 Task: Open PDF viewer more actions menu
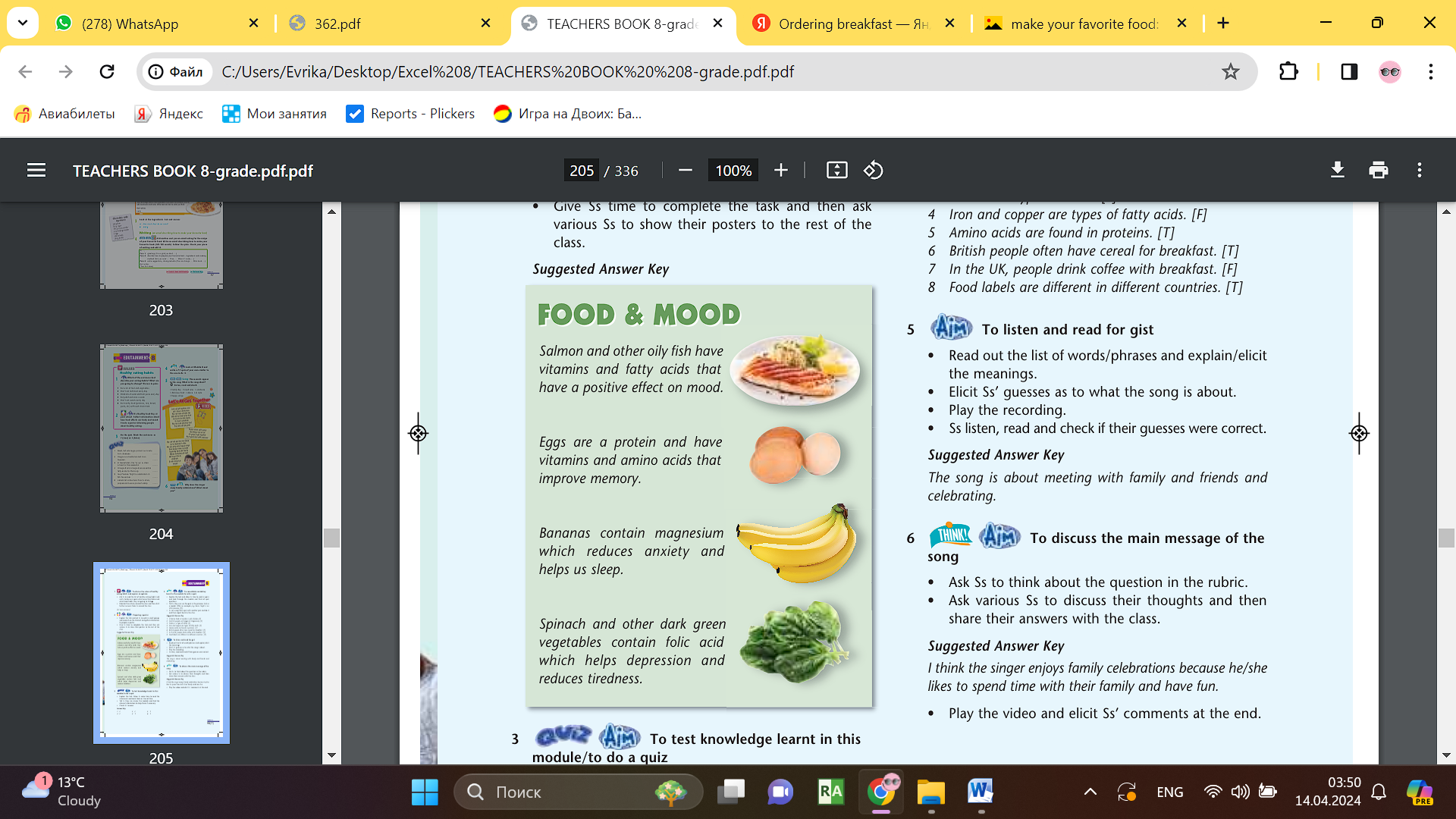click(x=1419, y=171)
